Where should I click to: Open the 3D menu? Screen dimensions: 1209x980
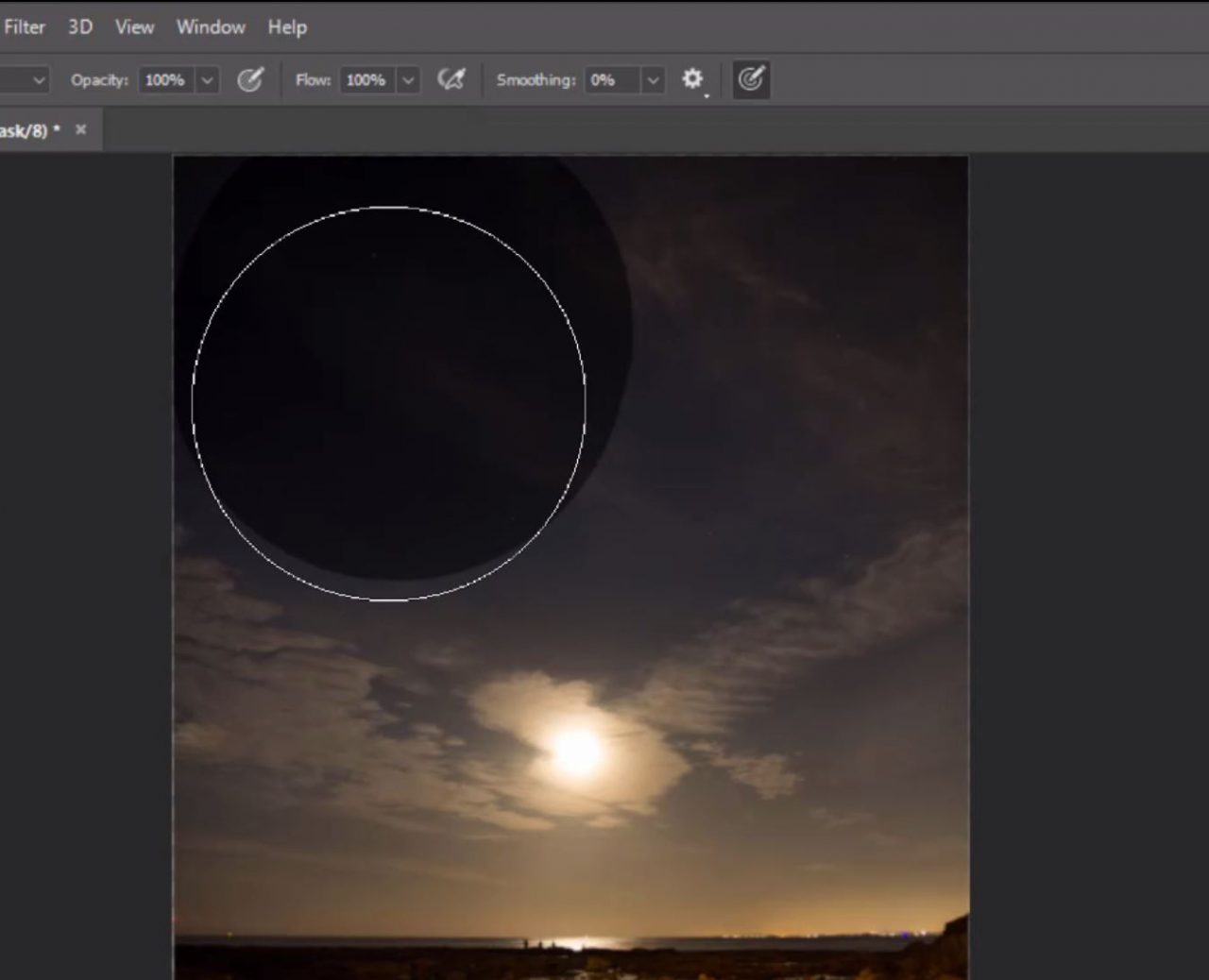click(x=78, y=26)
